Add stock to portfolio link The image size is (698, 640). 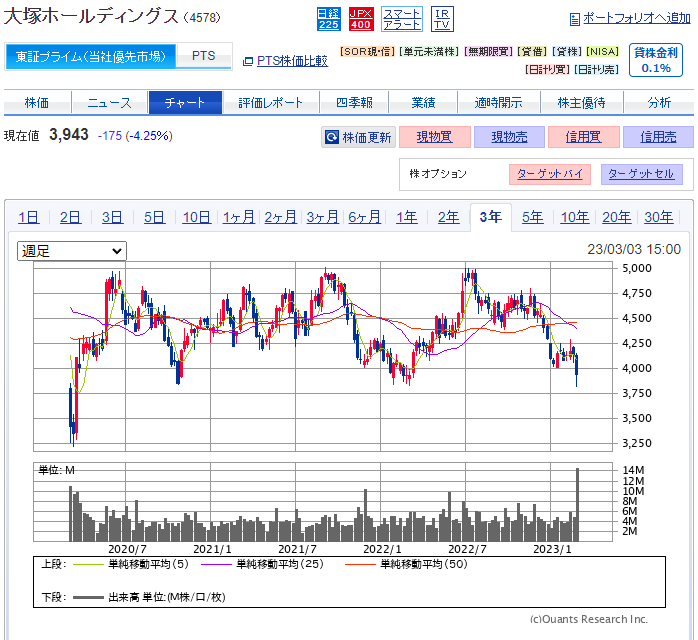637,18
